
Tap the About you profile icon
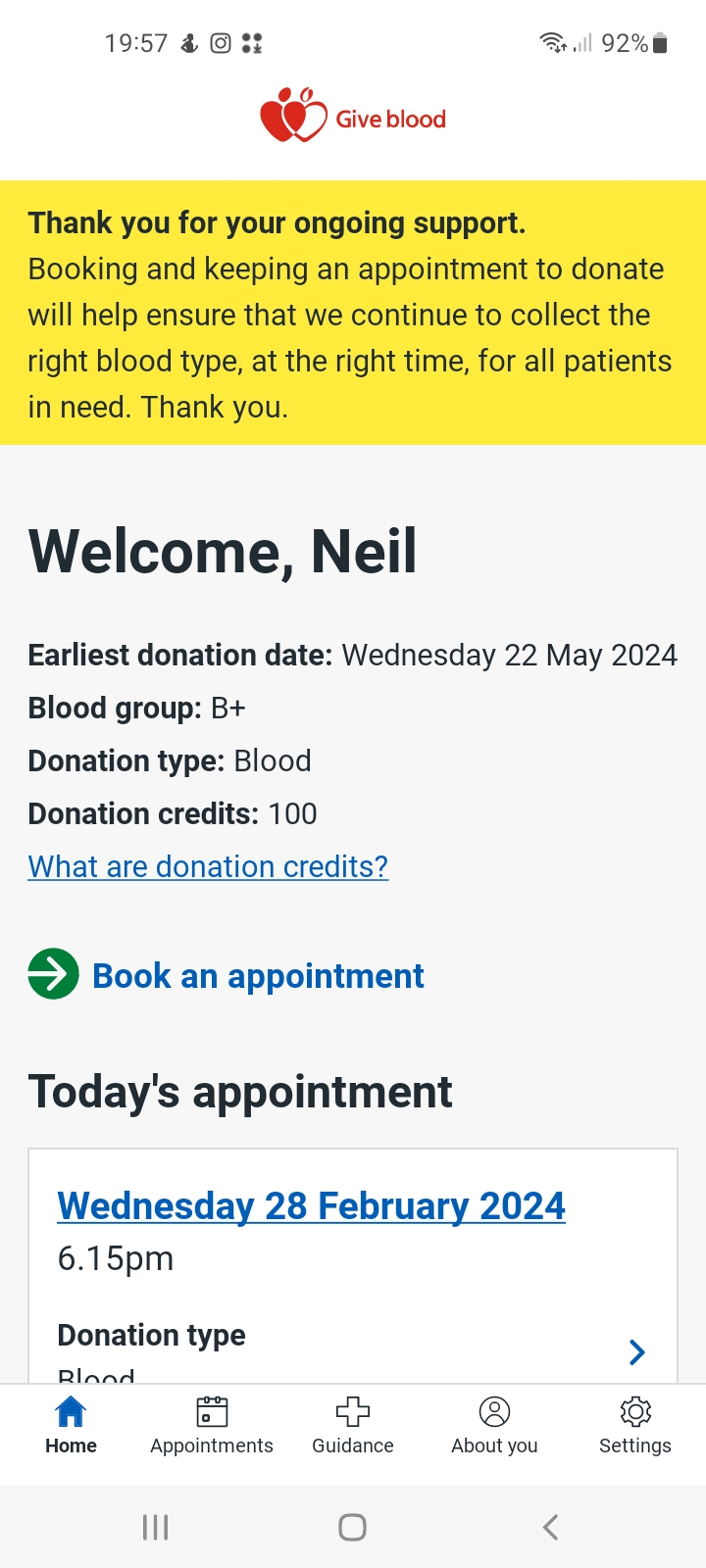pyautogui.click(x=494, y=1412)
